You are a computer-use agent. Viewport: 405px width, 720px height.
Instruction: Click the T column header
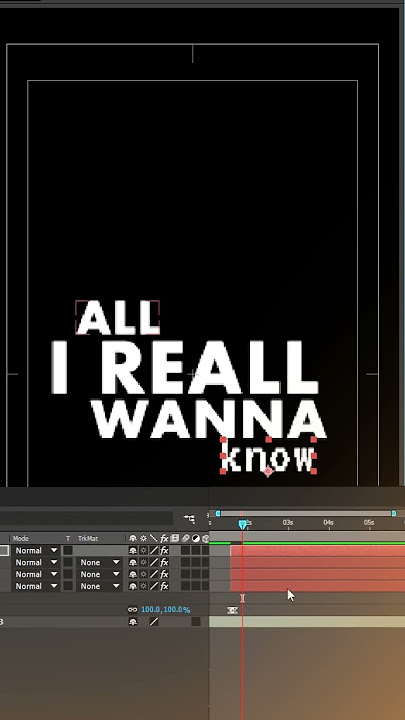[68, 538]
